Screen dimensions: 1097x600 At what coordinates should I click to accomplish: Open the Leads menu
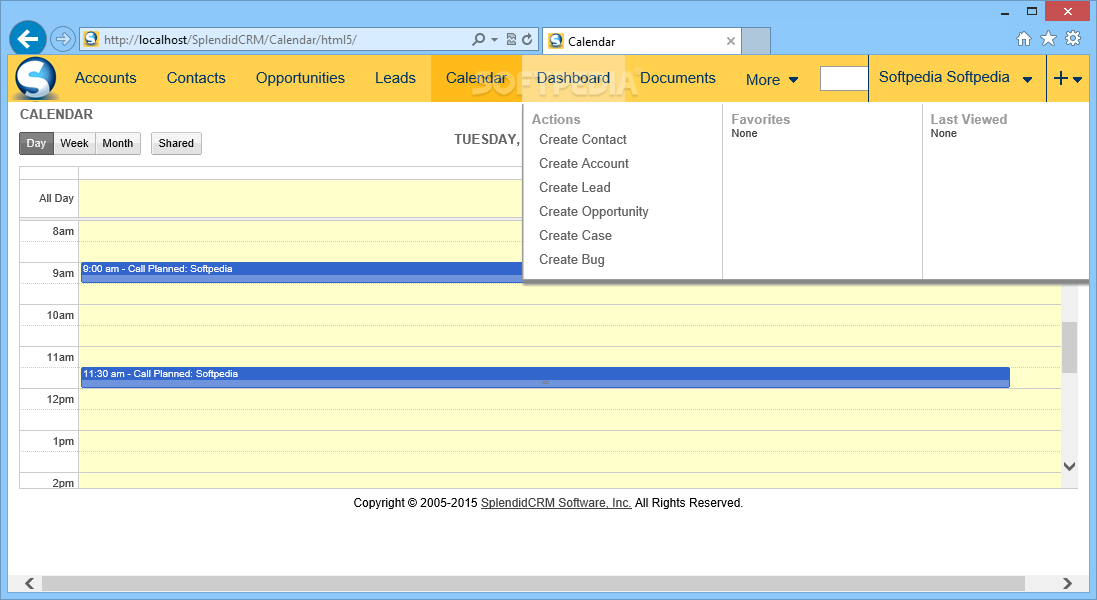(395, 78)
